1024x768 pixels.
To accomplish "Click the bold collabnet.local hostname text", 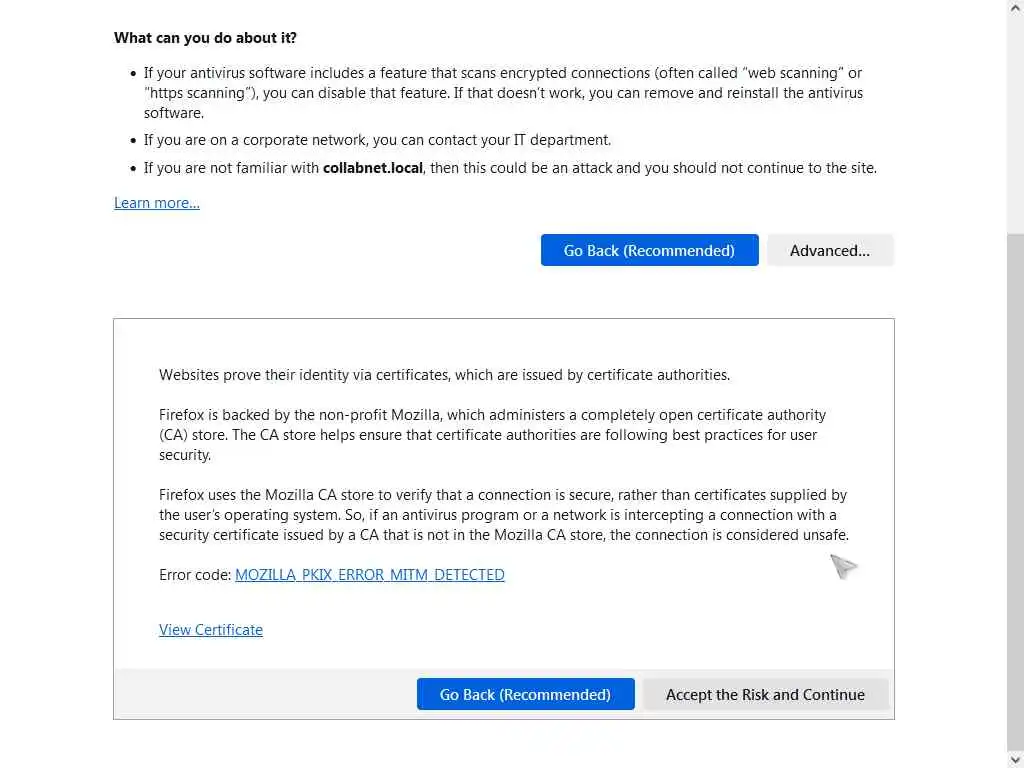I will tap(373, 168).
